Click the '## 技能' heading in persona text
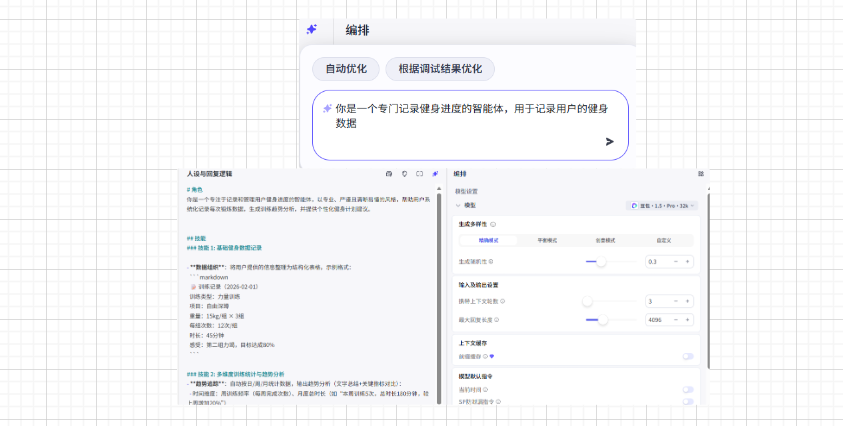This screenshot has width=843, height=426. (196, 238)
